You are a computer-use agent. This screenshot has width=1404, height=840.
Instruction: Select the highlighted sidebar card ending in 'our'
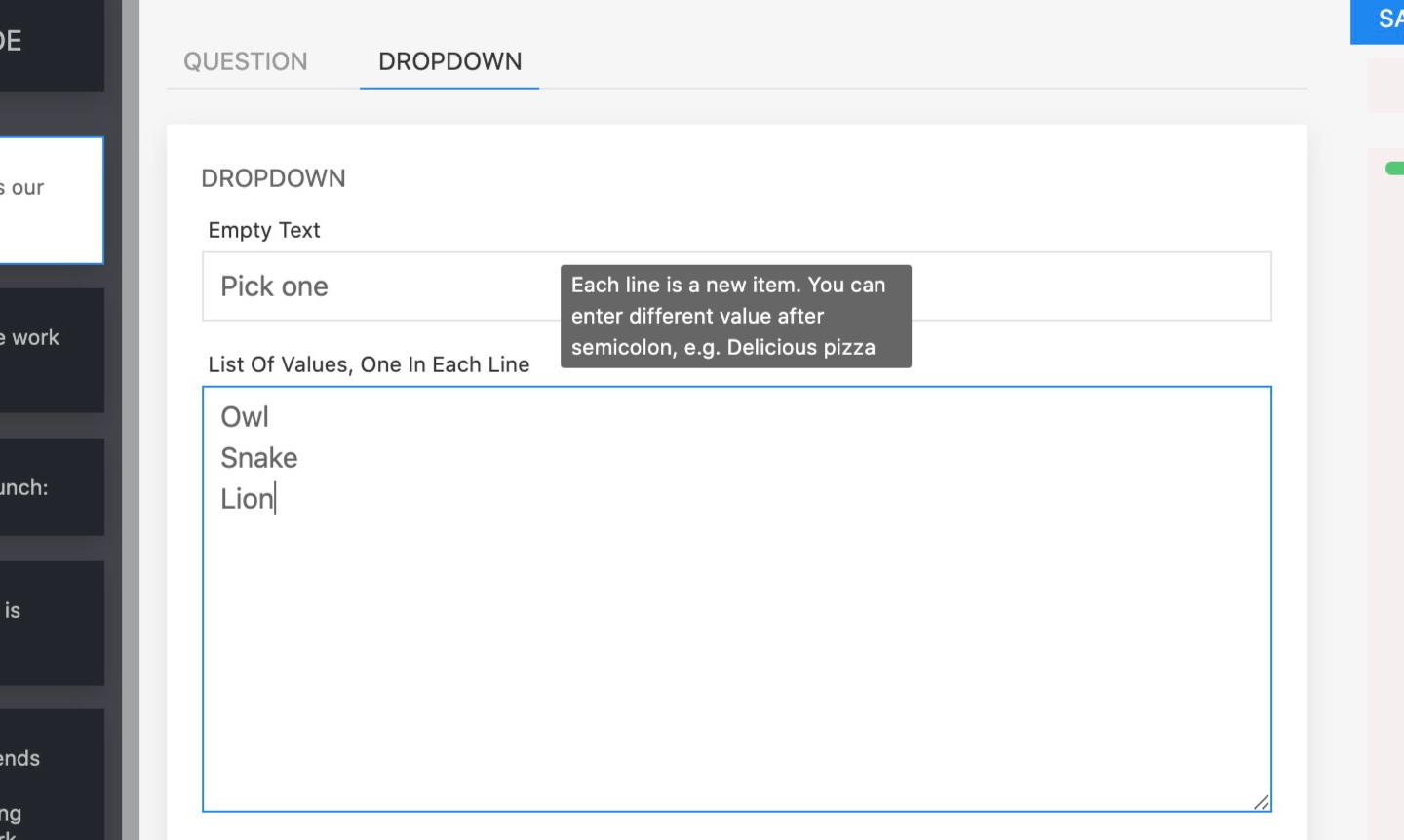tap(51, 200)
